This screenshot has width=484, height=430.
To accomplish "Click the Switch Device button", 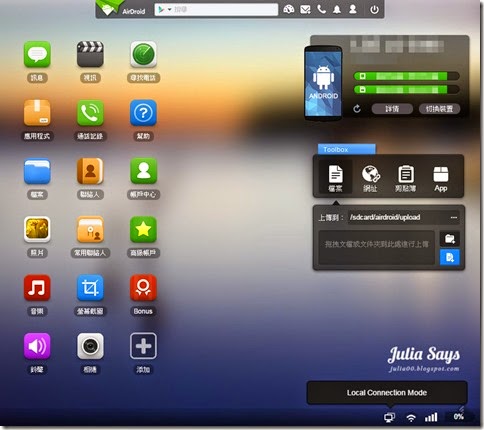I will pyautogui.click(x=439, y=109).
